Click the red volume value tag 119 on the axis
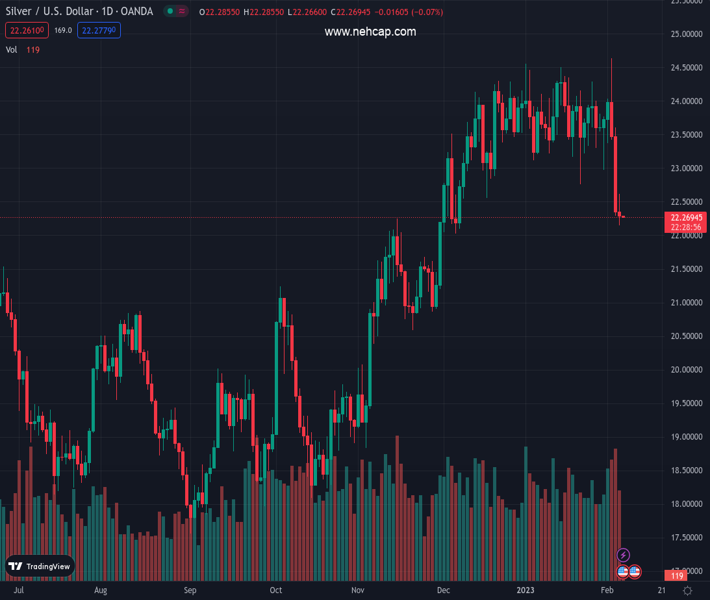This screenshot has width=710, height=600. pos(677,576)
